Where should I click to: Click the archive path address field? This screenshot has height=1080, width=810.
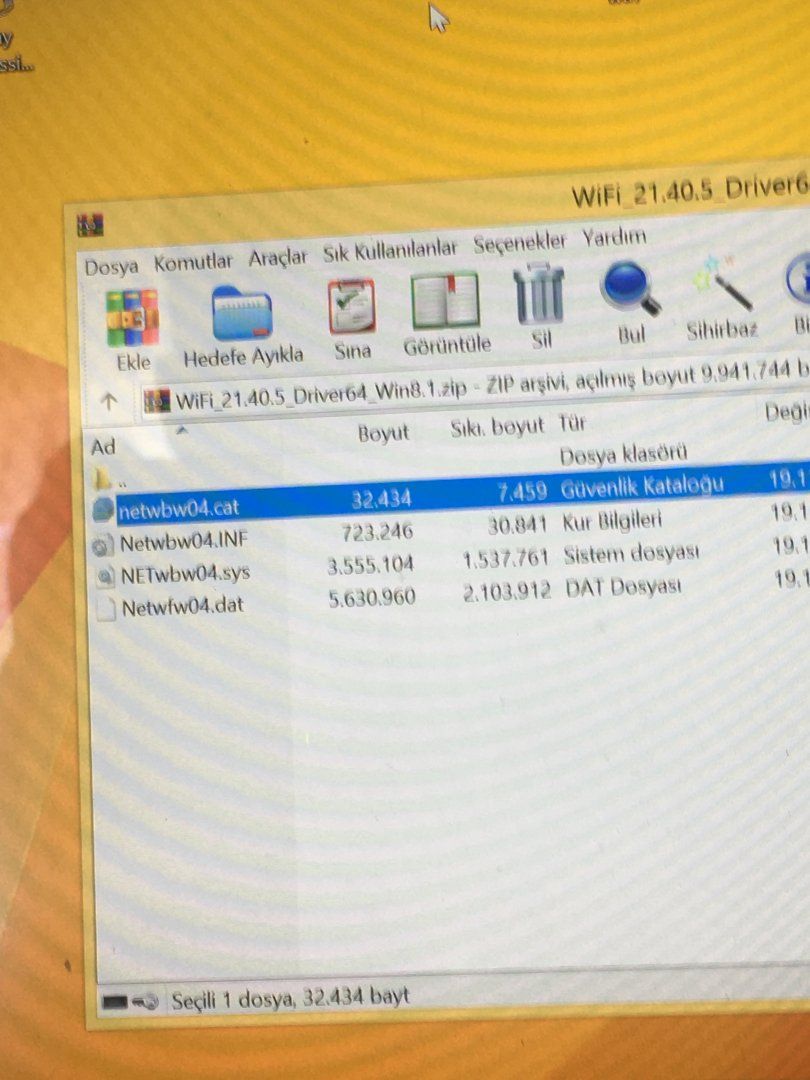click(474, 389)
